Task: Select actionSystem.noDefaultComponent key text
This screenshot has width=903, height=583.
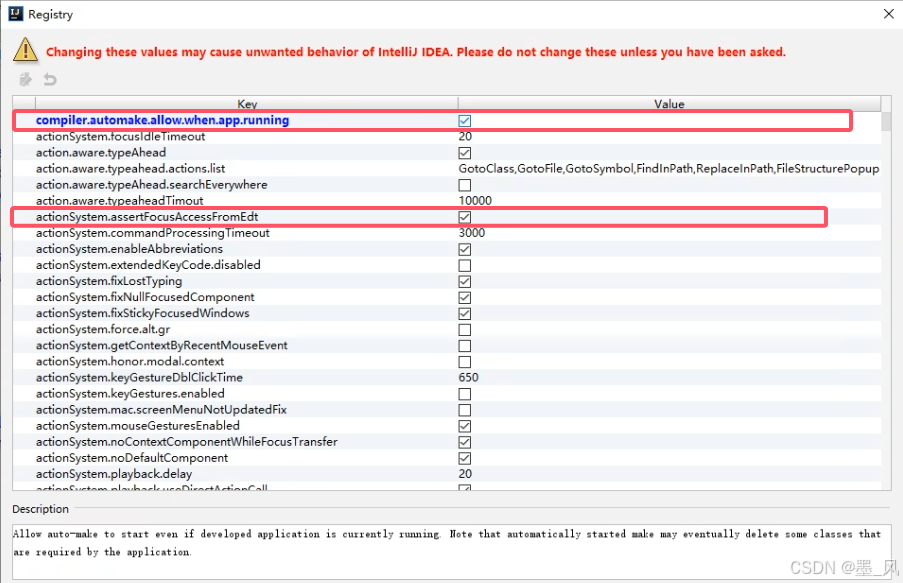Action: tap(132, 459)
